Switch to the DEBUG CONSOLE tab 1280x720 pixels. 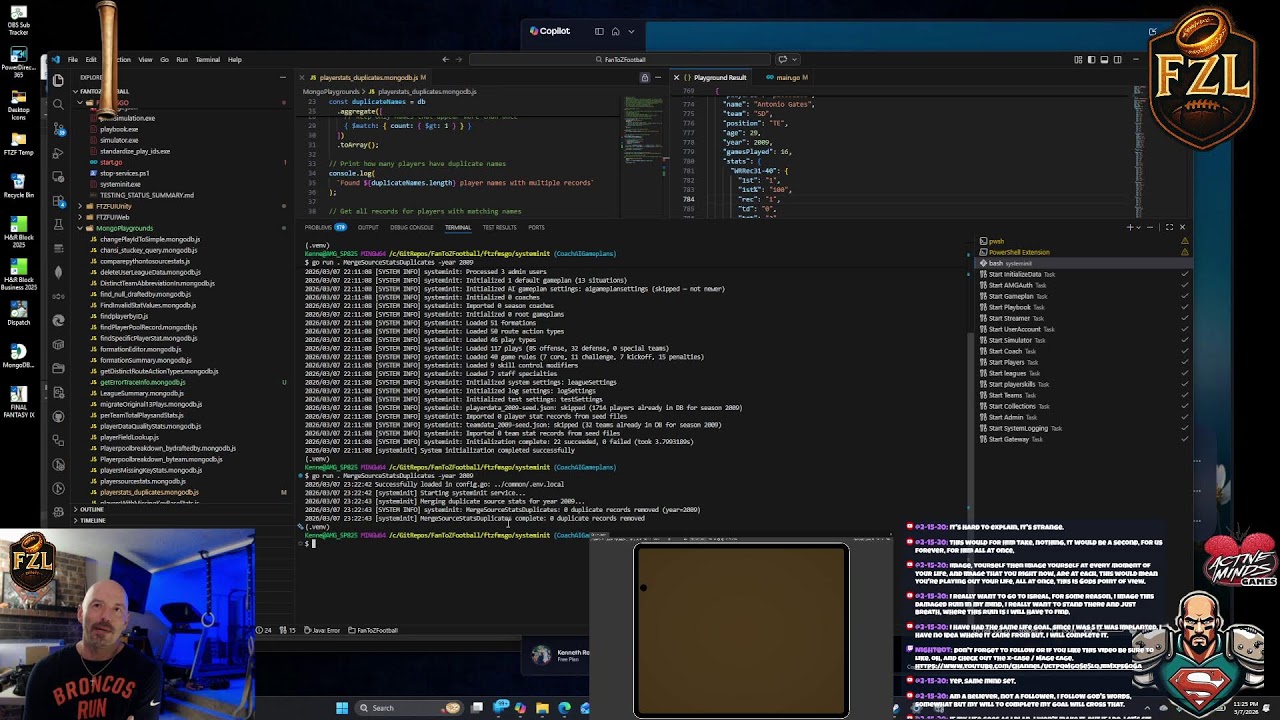(x=411, y=227)
